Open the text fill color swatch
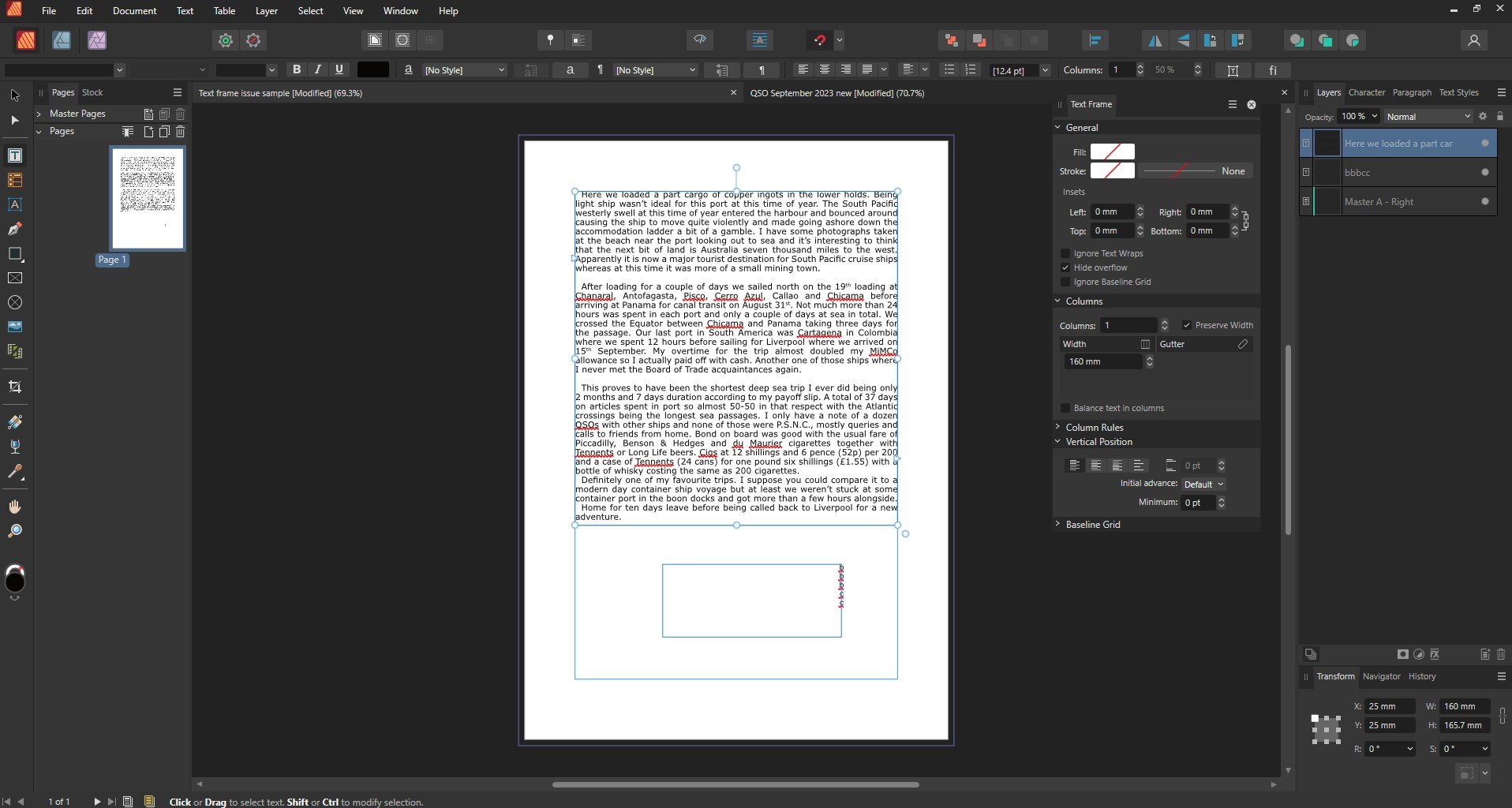This screenshot has width=1512, height=808. [x=372, y=69]
